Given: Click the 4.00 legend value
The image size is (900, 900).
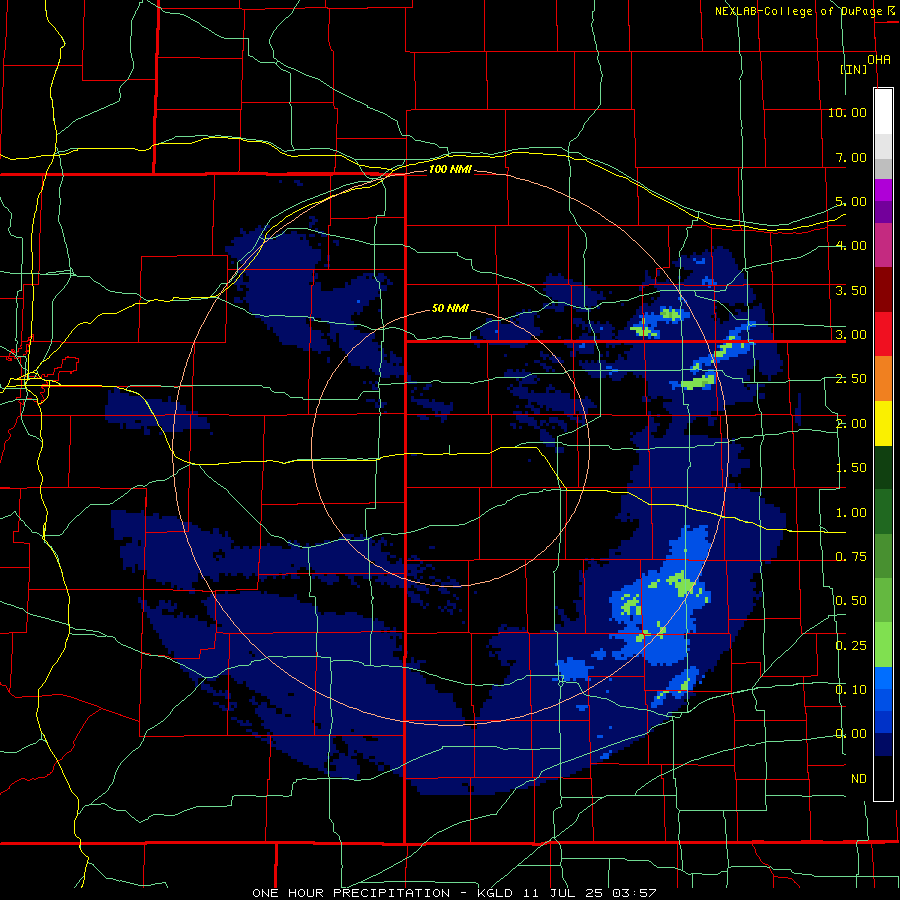Looking at the screenshot, I should click(x=851, y=246).
